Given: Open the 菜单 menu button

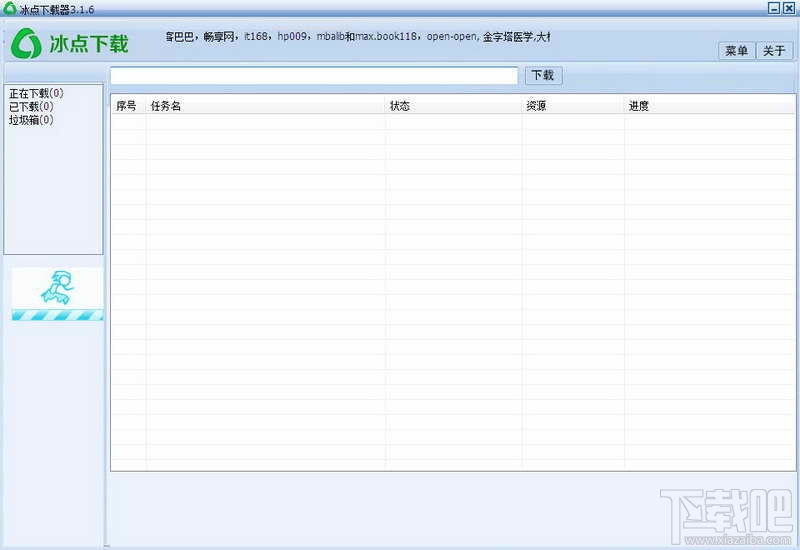Looking at the screenshot, I should tap(737, 51).
